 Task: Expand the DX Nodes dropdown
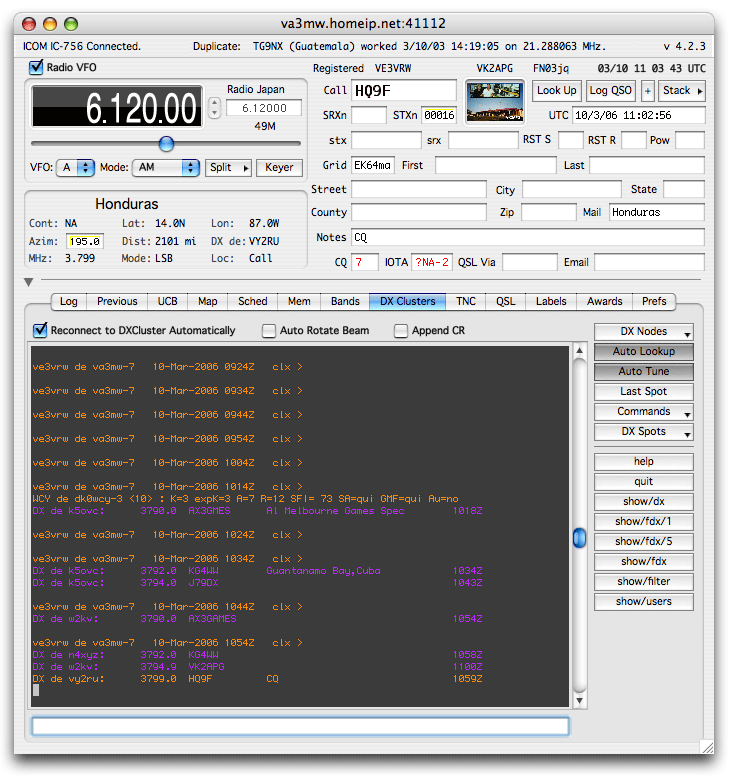(644, 332)
